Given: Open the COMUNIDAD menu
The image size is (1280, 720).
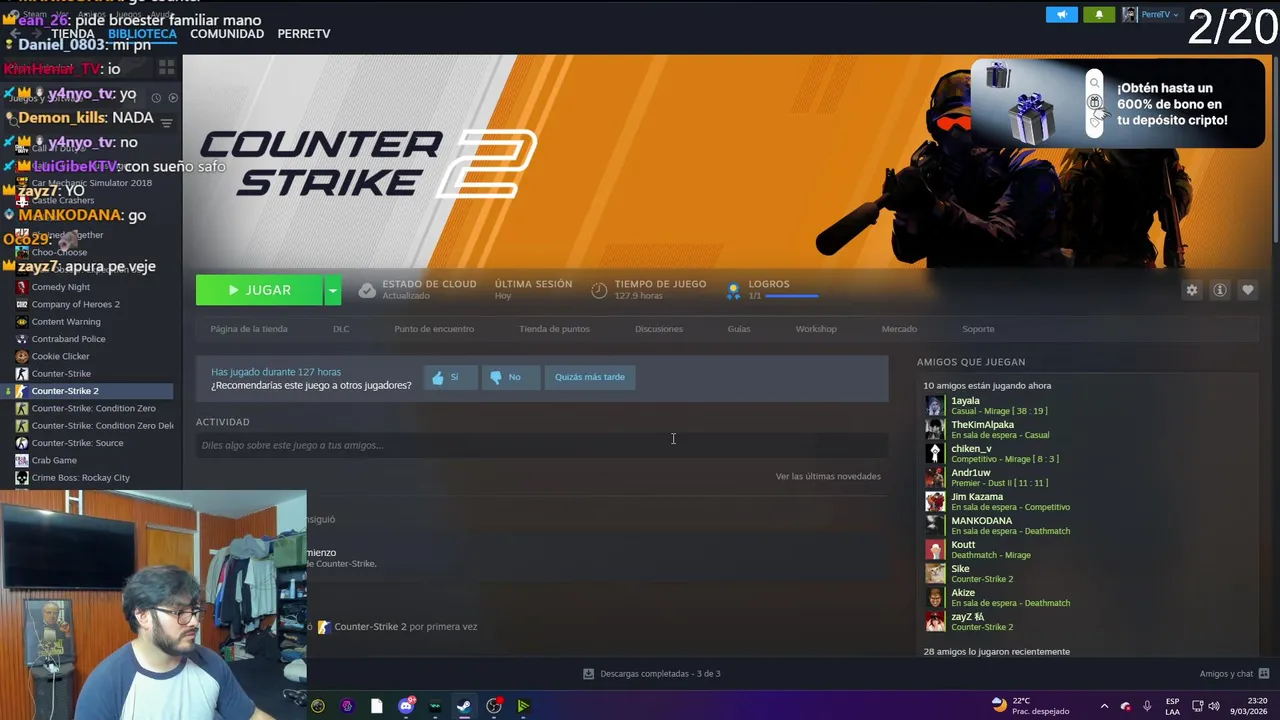Looking at the screenshot, I should (x=227, y=34).
